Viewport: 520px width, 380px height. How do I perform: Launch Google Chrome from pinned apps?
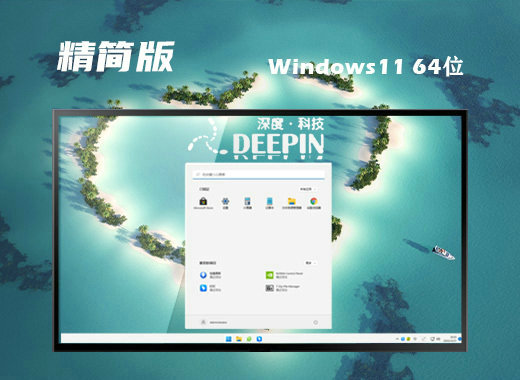click(x=314, y=203)
